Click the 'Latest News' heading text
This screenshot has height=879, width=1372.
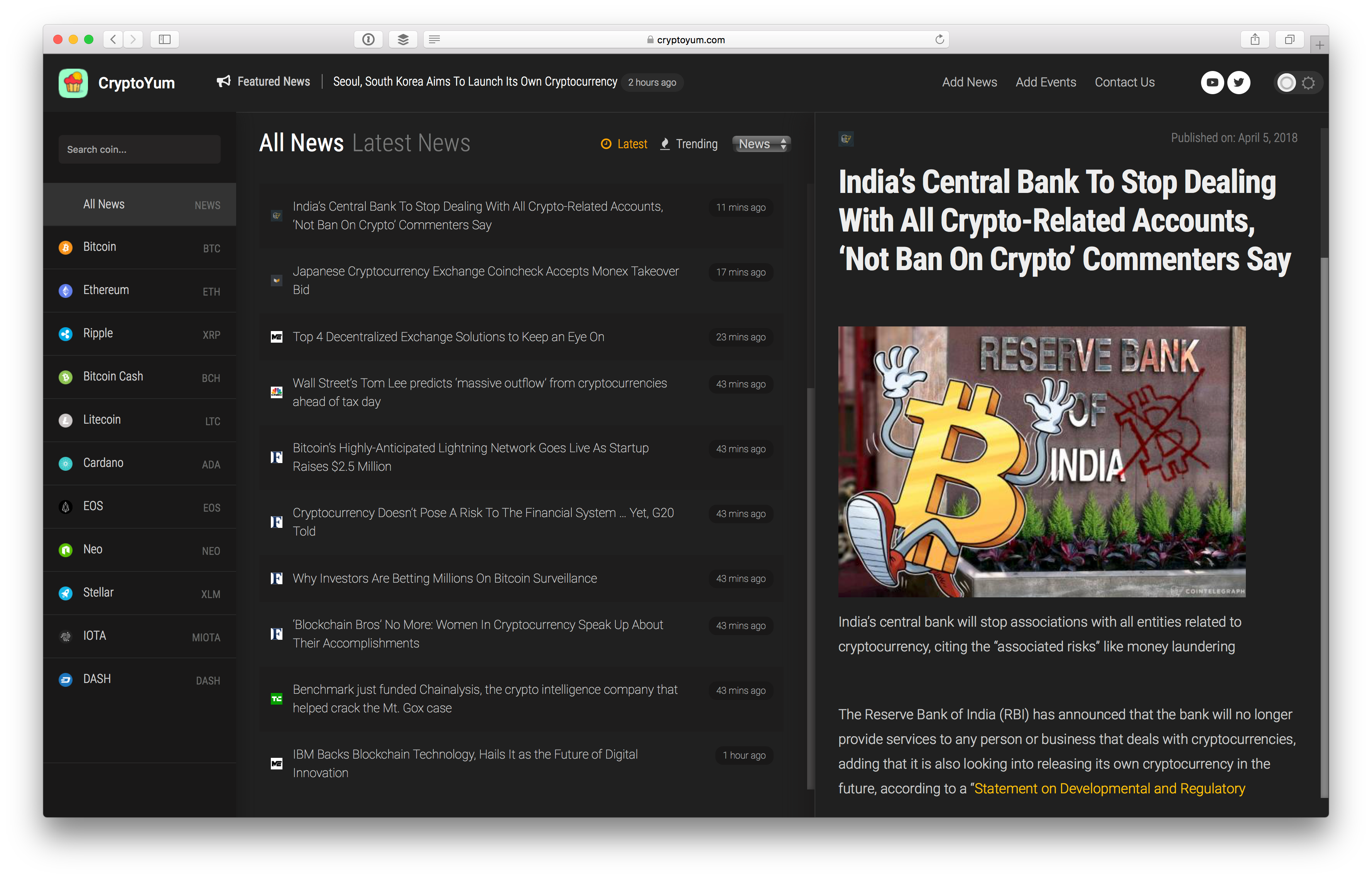(x=411, y=143)
